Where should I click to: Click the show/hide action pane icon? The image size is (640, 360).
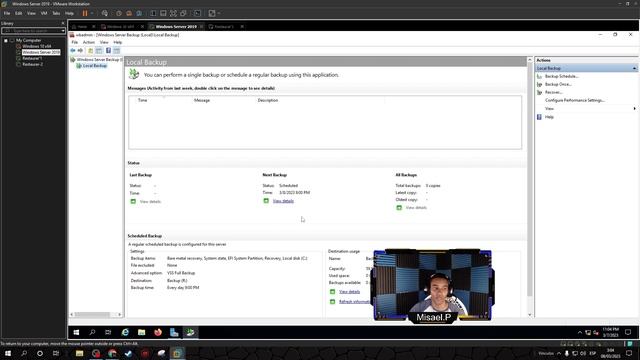click(x=117, y=51)
